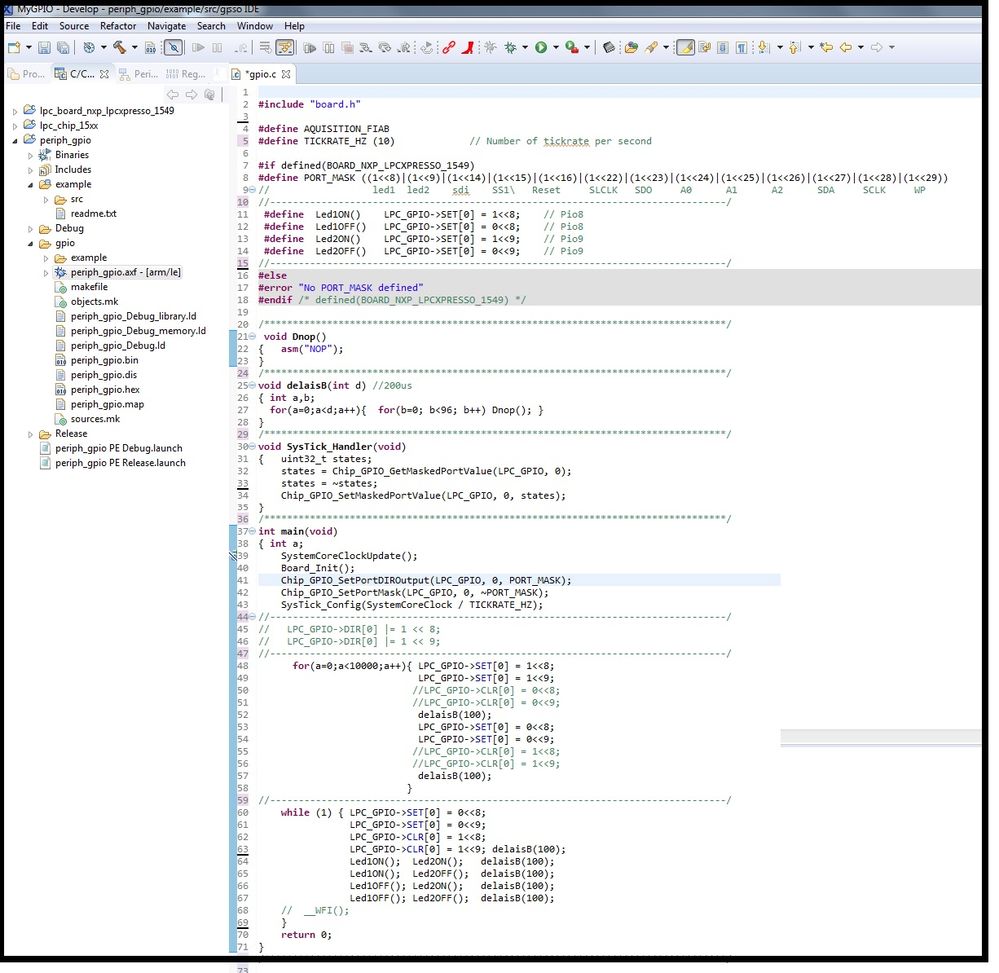Select readme.txt in the project tree
Screen dimensions: 999x973
click(93, 213)
